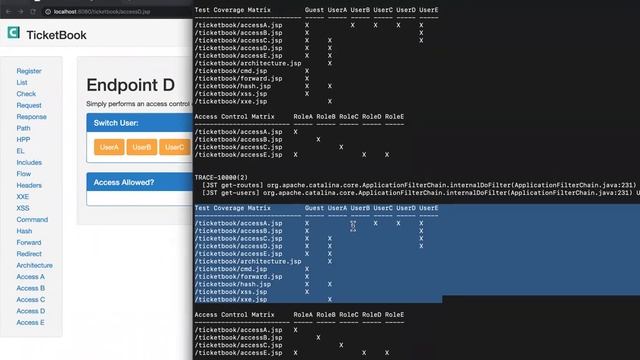Click highlighted /ticketbook/xss.jsp row in terminal

click(417, 292)
